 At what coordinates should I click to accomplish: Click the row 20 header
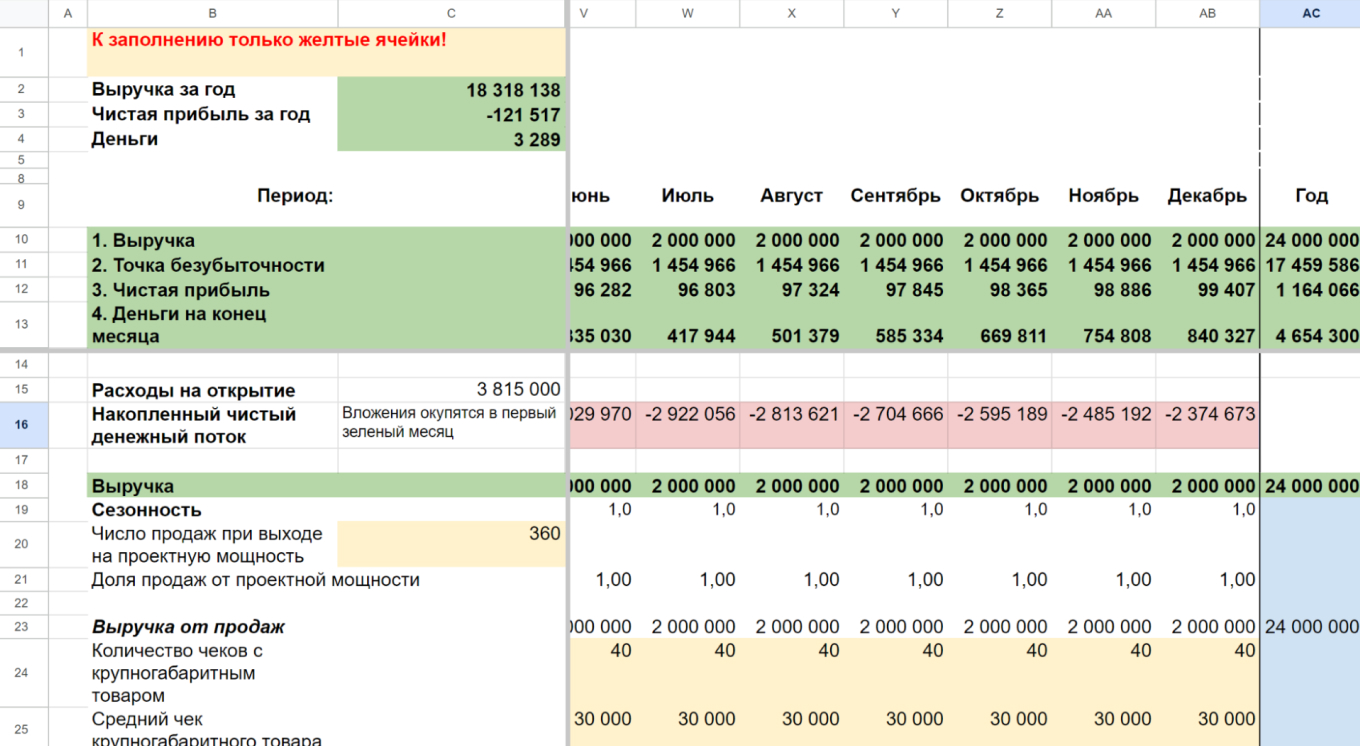[21, 544]
